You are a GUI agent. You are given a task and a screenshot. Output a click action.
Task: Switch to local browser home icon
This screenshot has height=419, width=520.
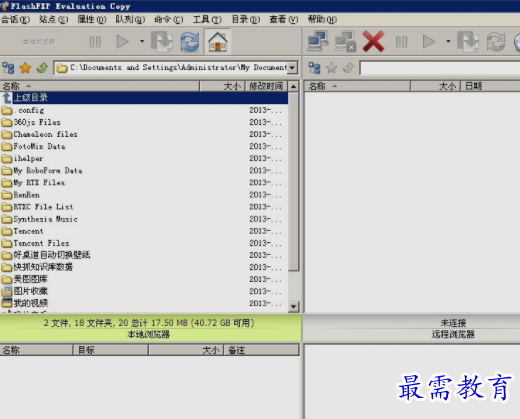[218, 42]
